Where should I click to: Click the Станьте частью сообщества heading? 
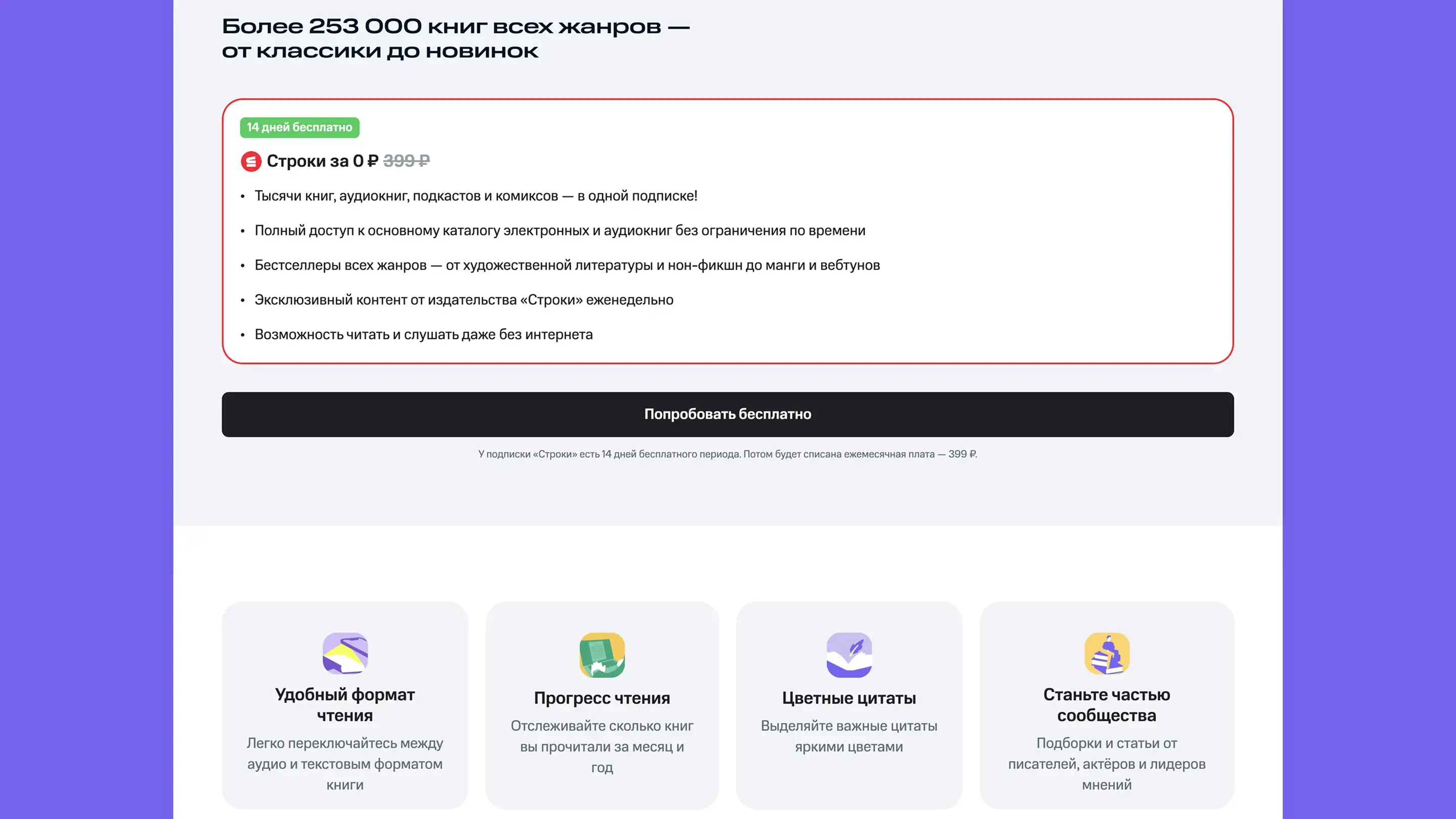click(1107, 705)
